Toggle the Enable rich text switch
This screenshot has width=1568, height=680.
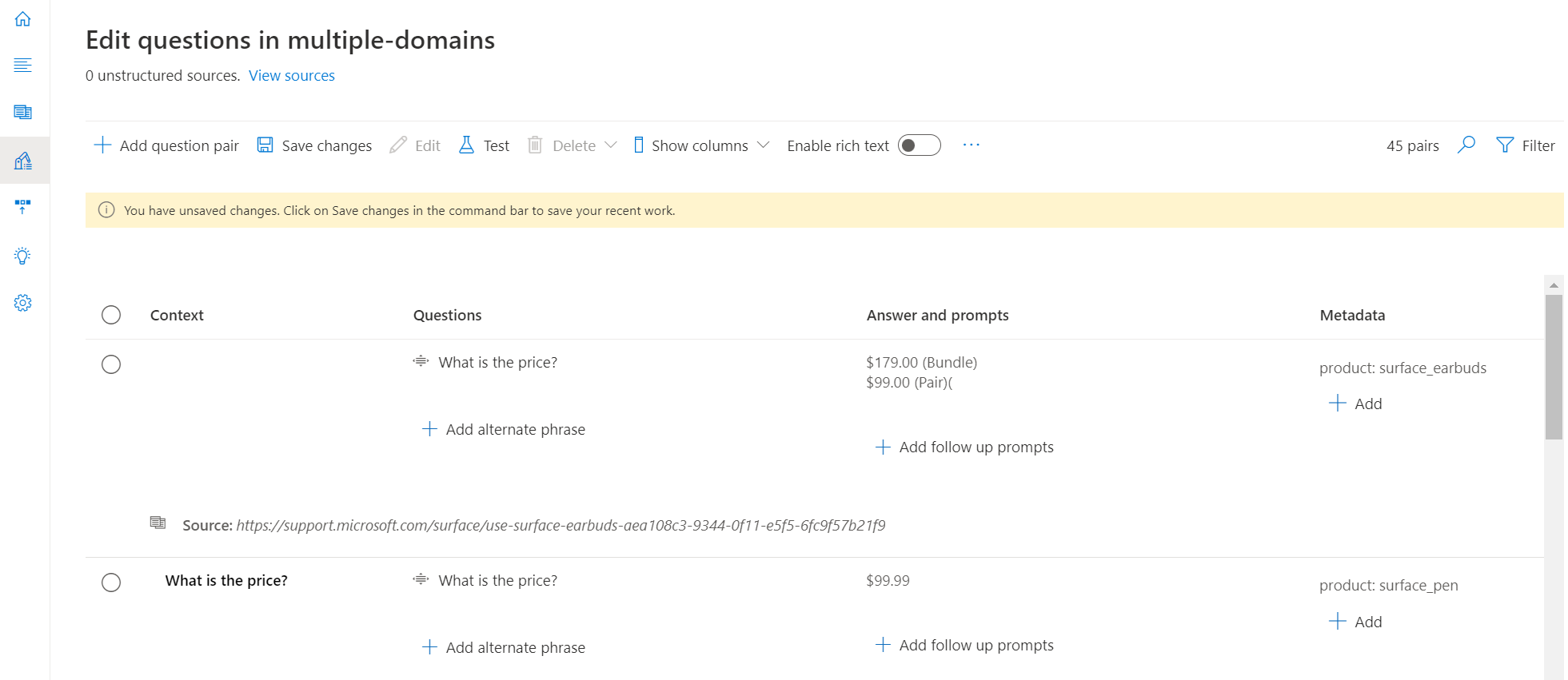(919, 145)
